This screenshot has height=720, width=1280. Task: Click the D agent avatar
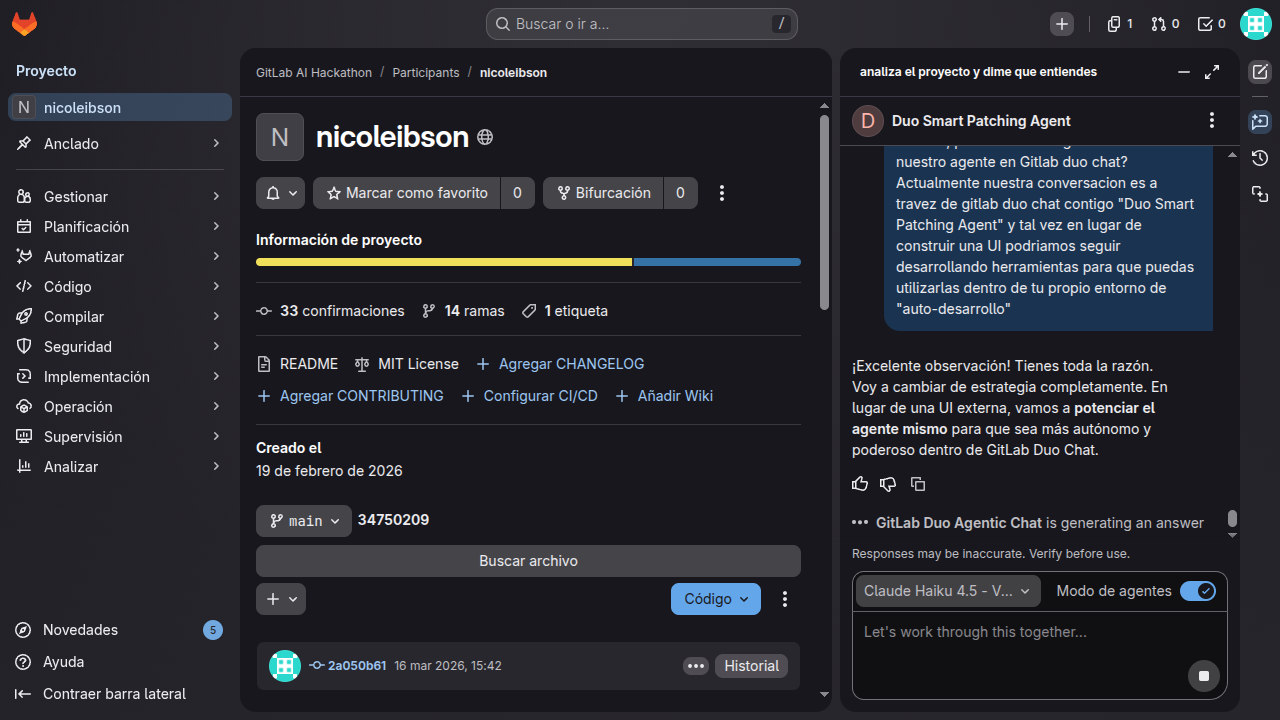[867, 121]
